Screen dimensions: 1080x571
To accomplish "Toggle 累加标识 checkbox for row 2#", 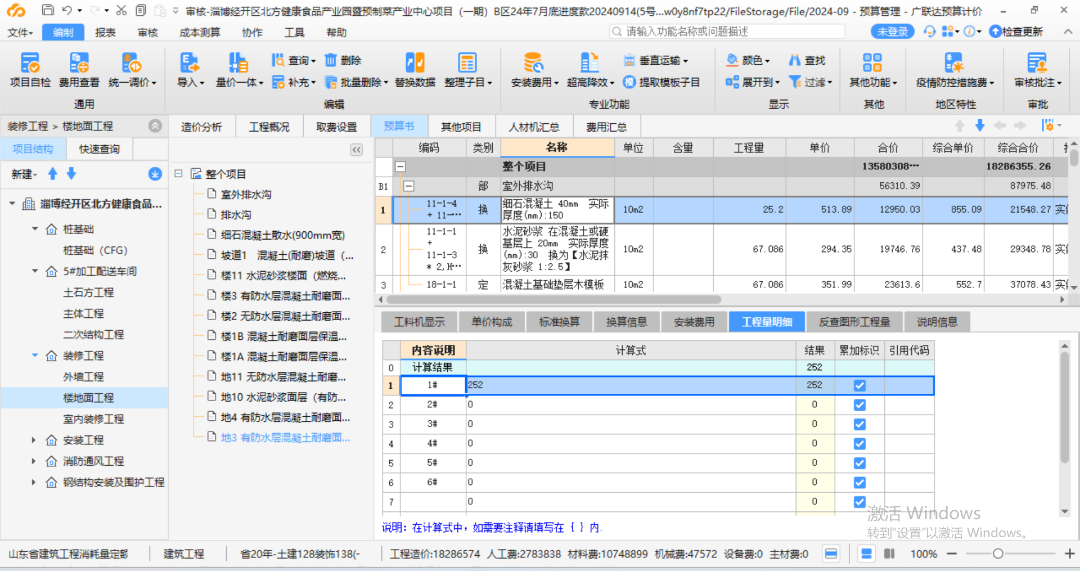I will tap(859, 405).
